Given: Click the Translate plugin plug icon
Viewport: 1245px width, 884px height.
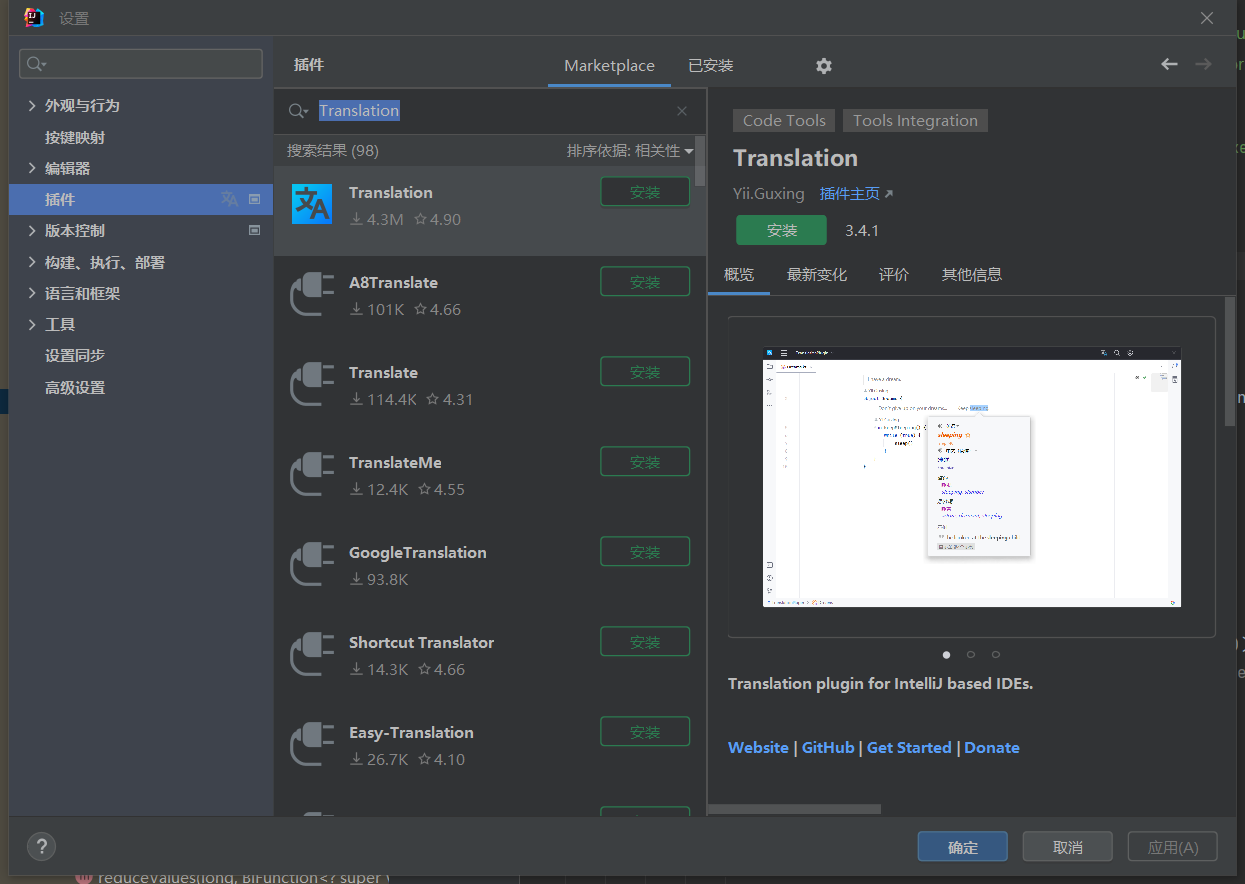Looking at the screenshot, I should coord(311,385).
